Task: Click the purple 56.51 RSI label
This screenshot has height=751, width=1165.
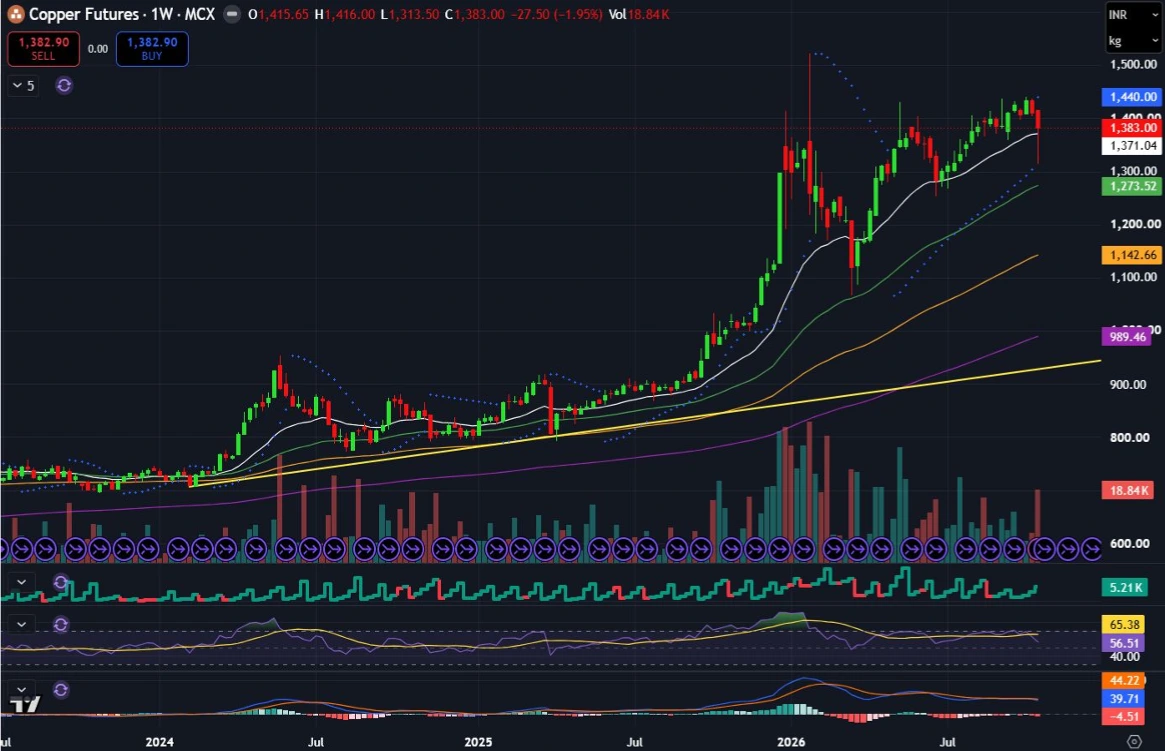Action: point(1123,643)
